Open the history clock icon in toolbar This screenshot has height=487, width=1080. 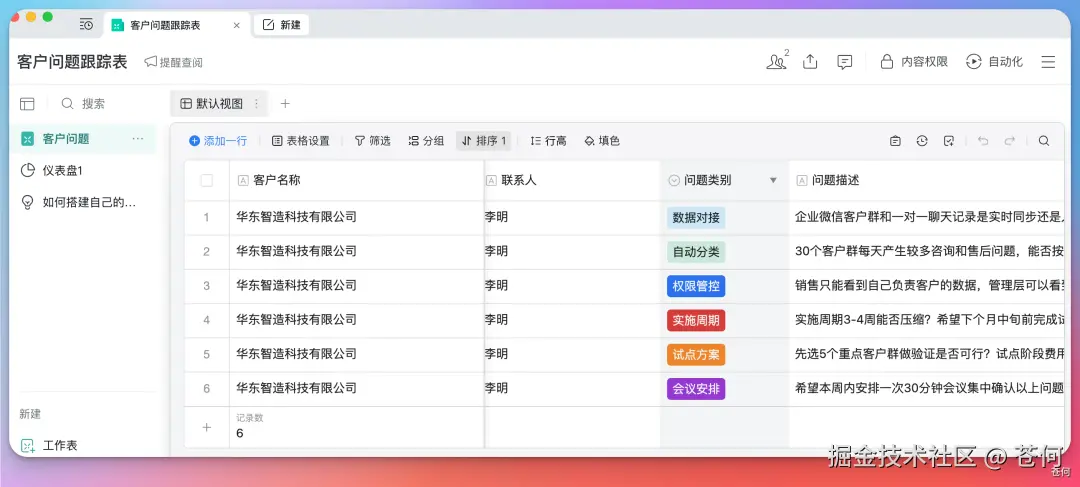(x=922, y=141)
